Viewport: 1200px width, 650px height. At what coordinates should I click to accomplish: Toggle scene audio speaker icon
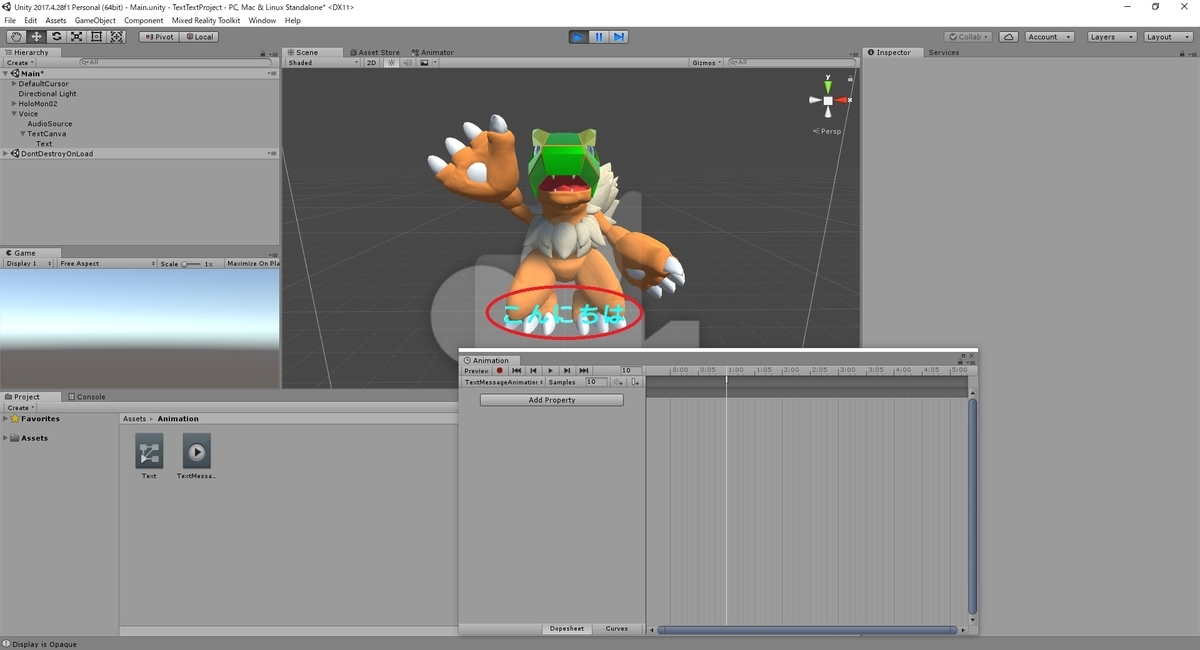click(x=407, y=62)
